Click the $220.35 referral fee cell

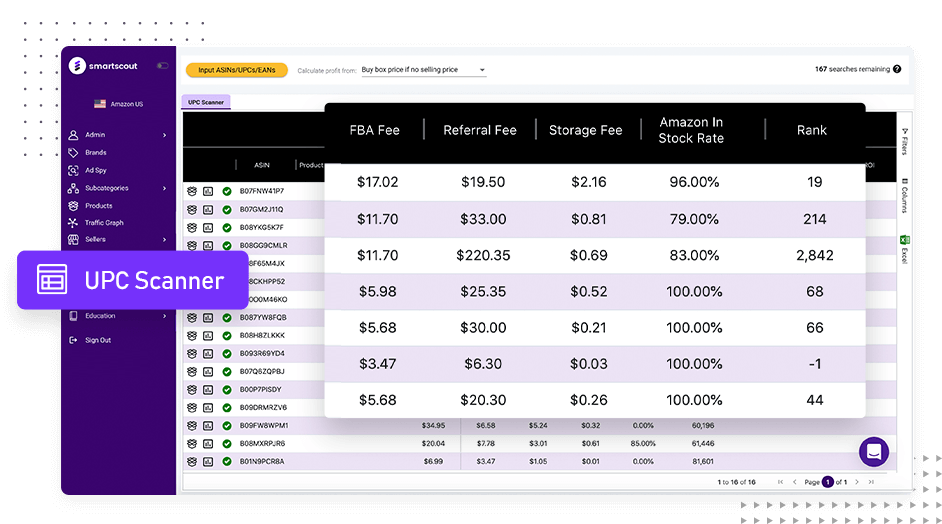483,255
